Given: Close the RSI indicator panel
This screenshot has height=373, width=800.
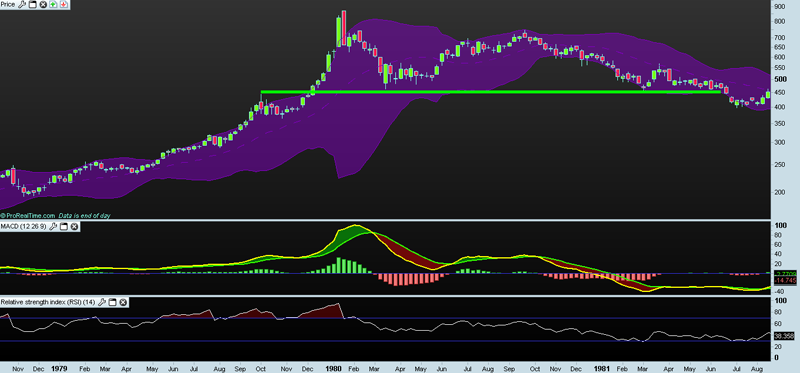Looking at the screenshot, I should coord(123,303).
